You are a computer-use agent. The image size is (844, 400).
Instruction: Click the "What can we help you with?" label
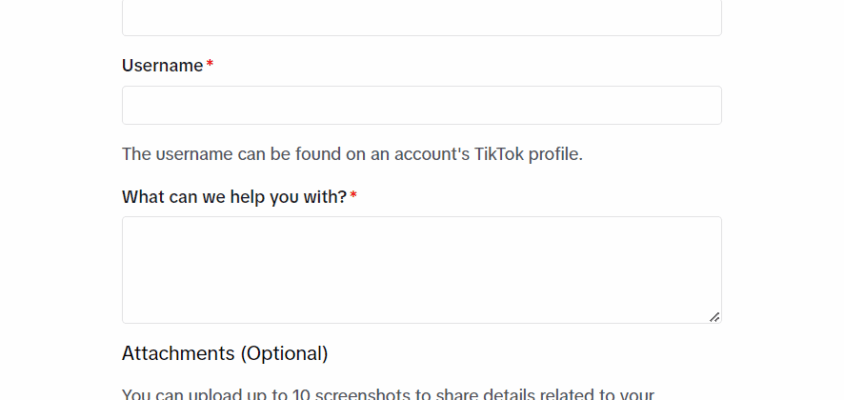coord(234,197)
